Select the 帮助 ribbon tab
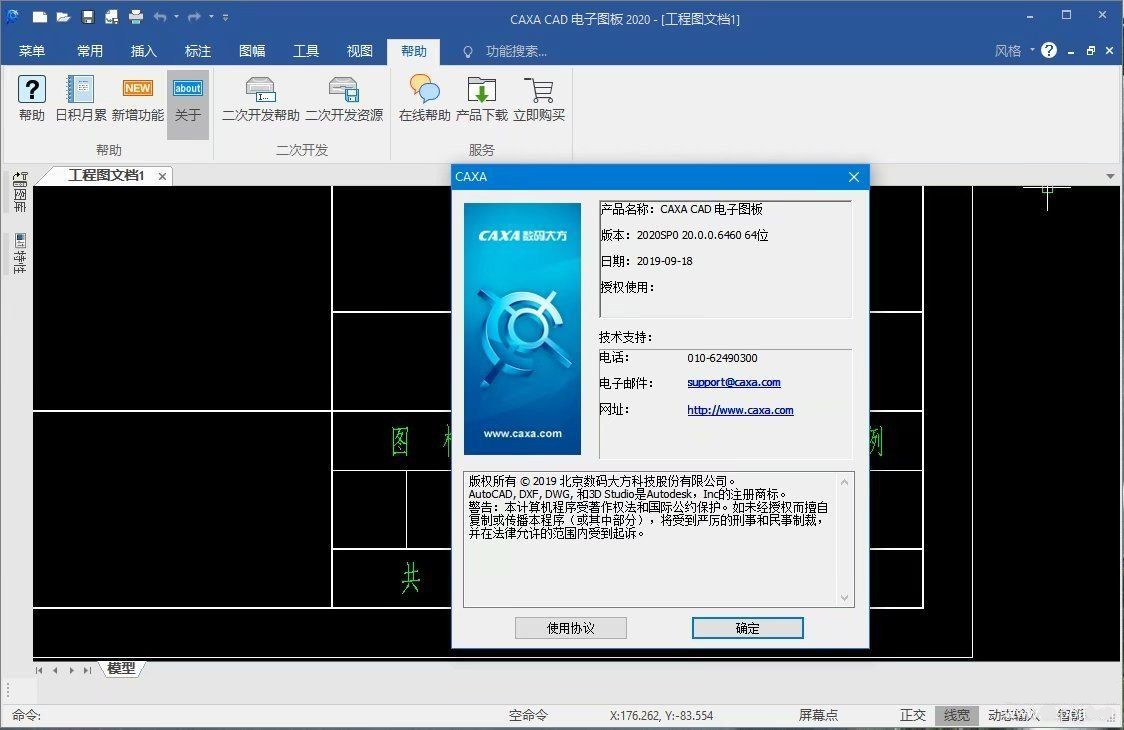1124x730 pixels. click(414, 51)
